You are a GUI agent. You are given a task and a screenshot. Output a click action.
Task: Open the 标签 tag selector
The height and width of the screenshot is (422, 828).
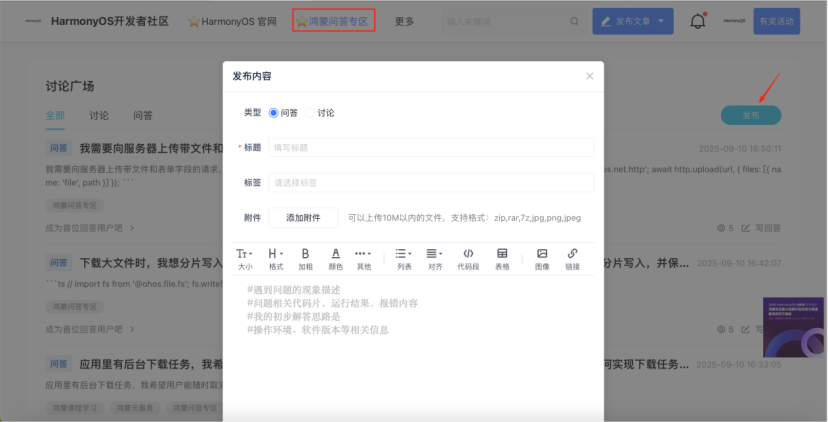point(431,183)
